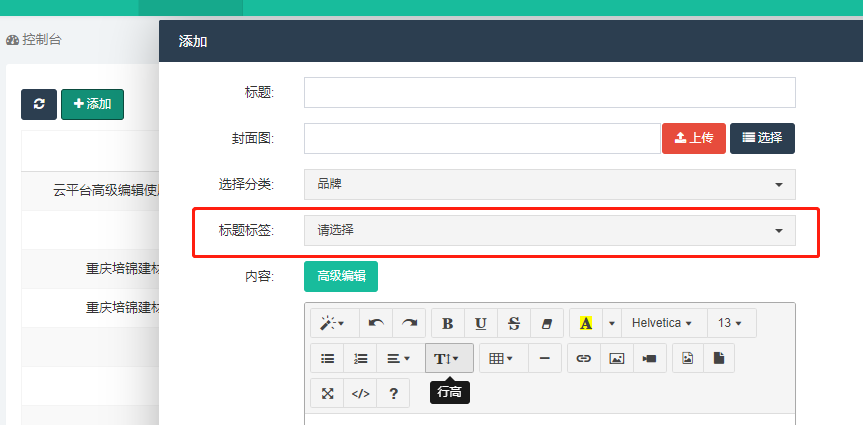Apply underline formatting

[481, 323]
